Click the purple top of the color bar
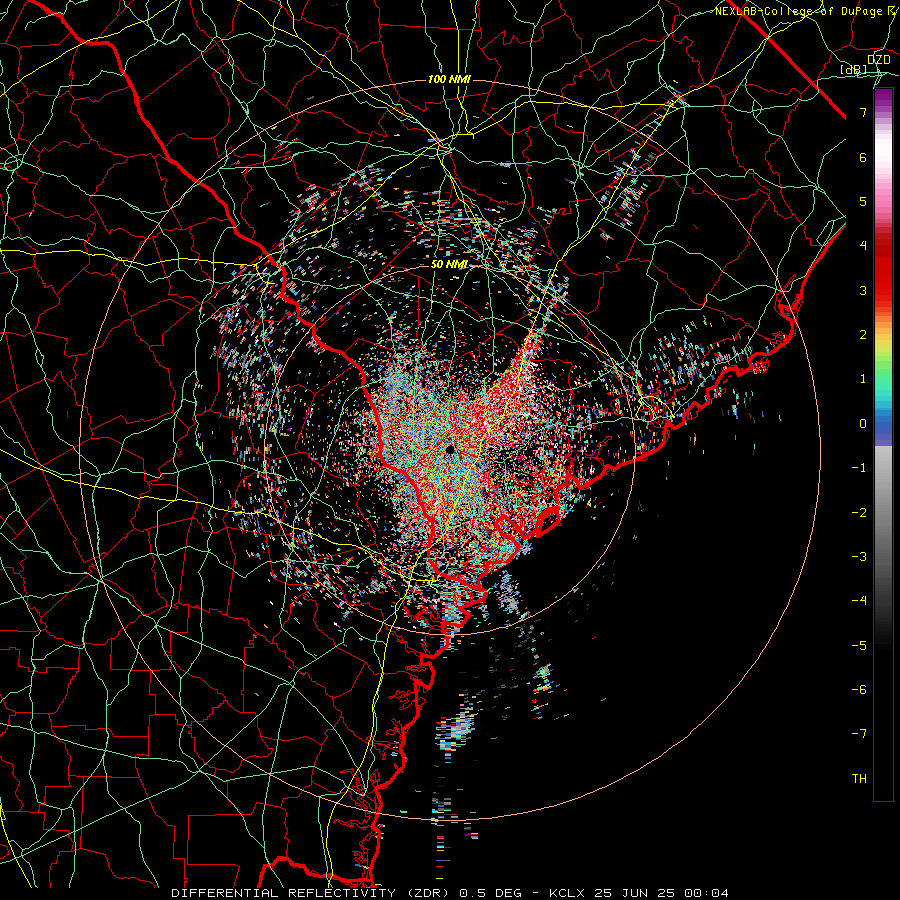Screen dimensions: 900x900 point(883,98)
